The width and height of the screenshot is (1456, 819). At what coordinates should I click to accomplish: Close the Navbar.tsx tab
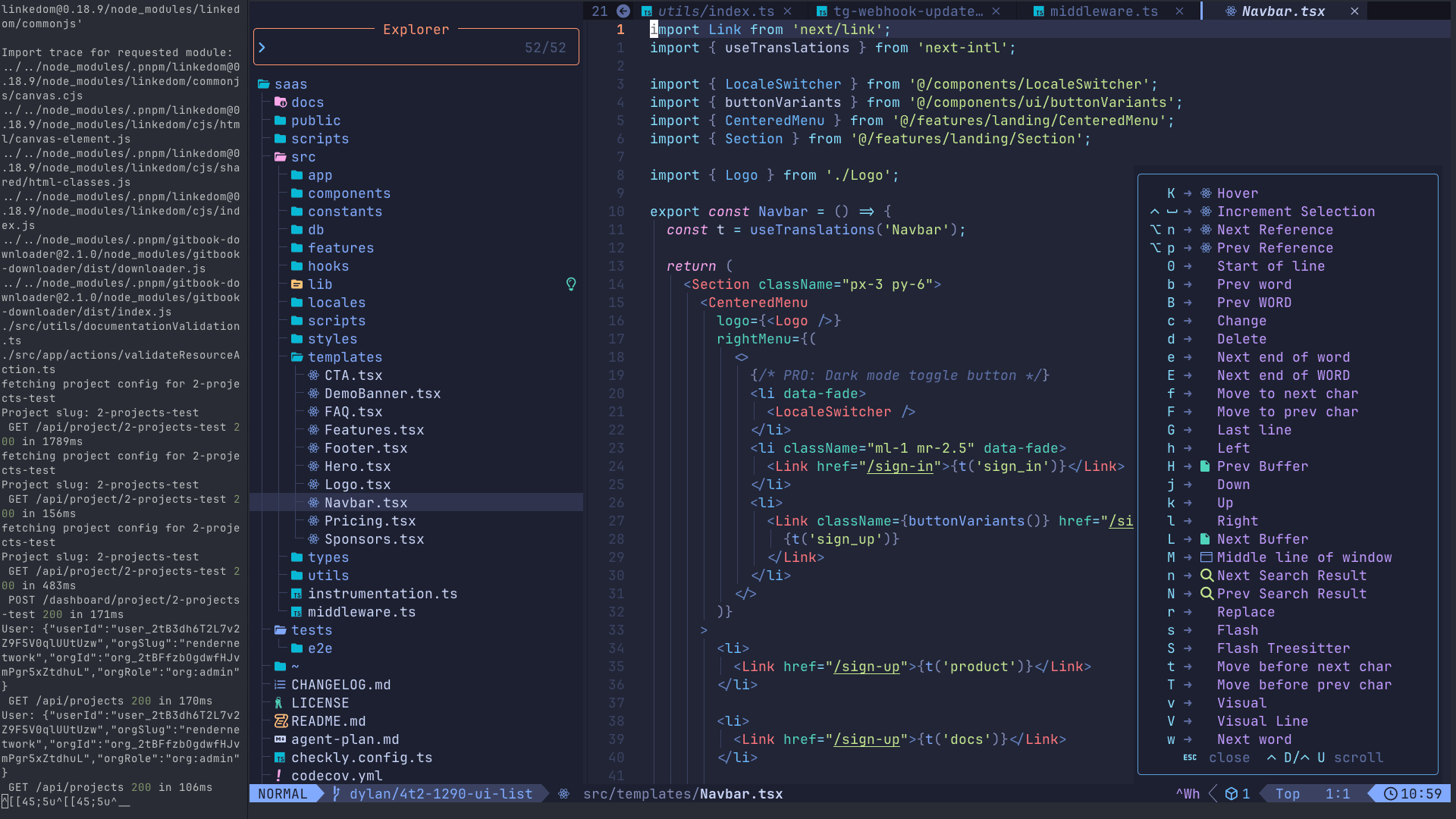pos(1354,11)
